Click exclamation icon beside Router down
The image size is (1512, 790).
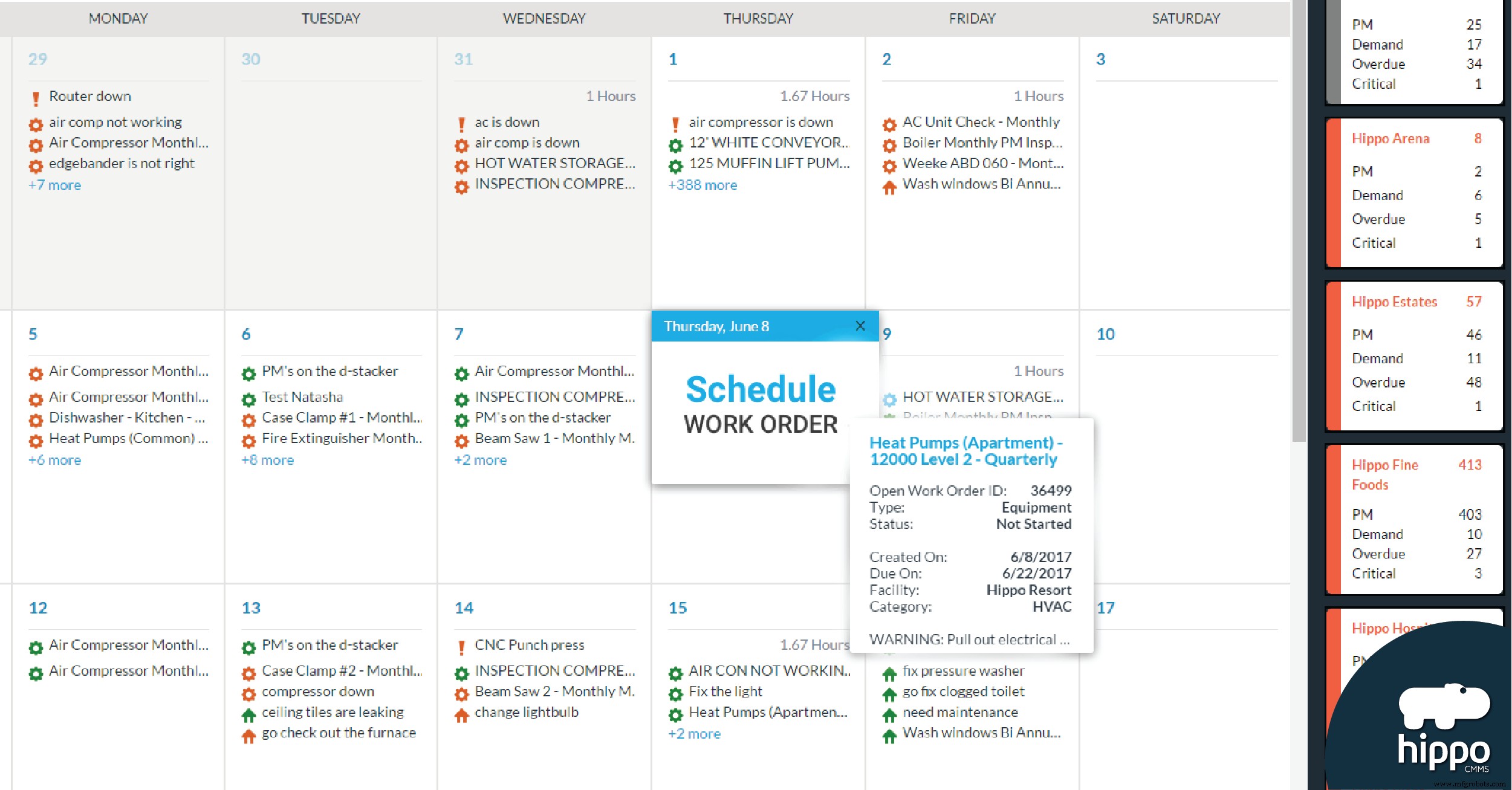pos(36,98)
